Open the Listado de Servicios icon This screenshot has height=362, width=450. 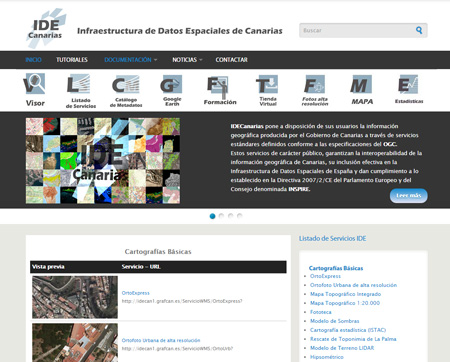[80, 91]
